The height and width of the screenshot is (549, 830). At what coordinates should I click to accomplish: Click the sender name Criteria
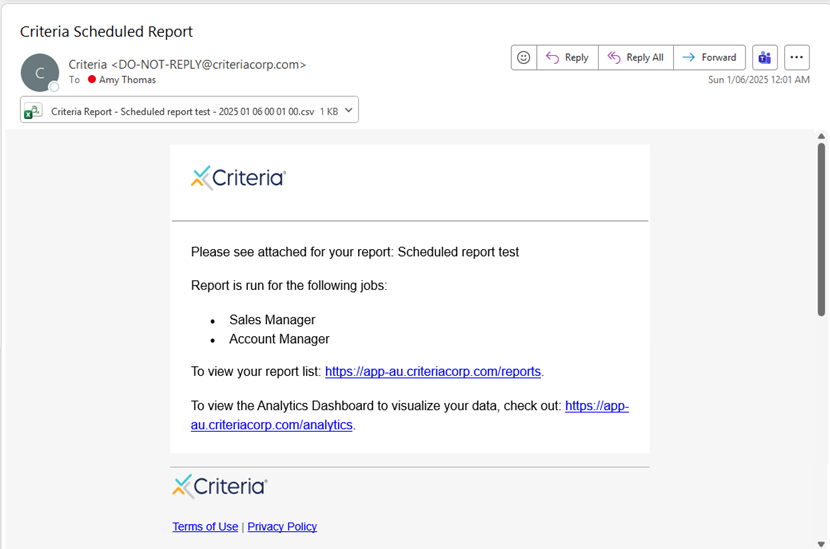pos(87,64)
